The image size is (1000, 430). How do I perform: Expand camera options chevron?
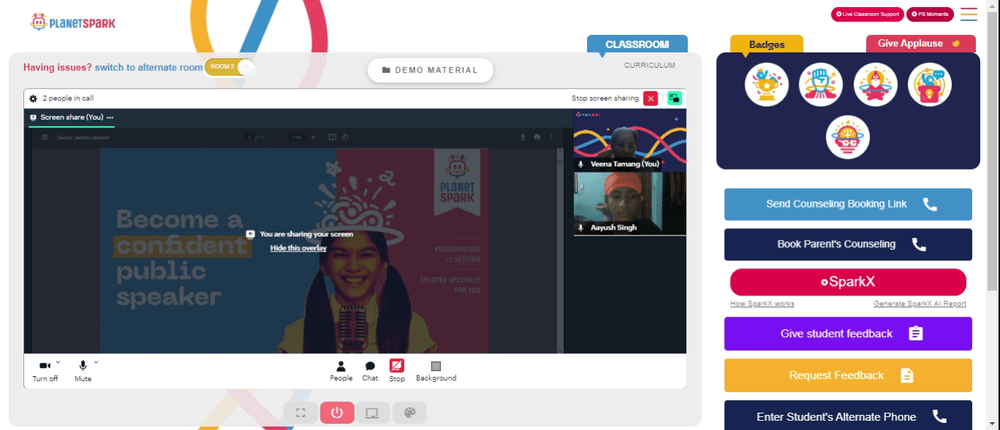pos(58,362)
